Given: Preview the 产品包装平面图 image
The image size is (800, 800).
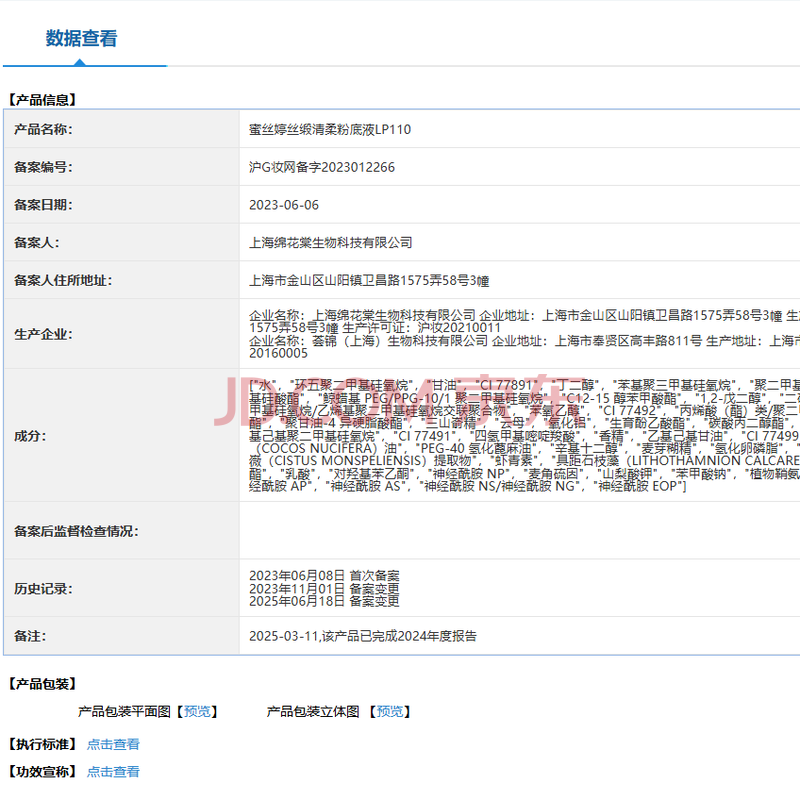Looking at the screenshot, I should tap(197, 712).
